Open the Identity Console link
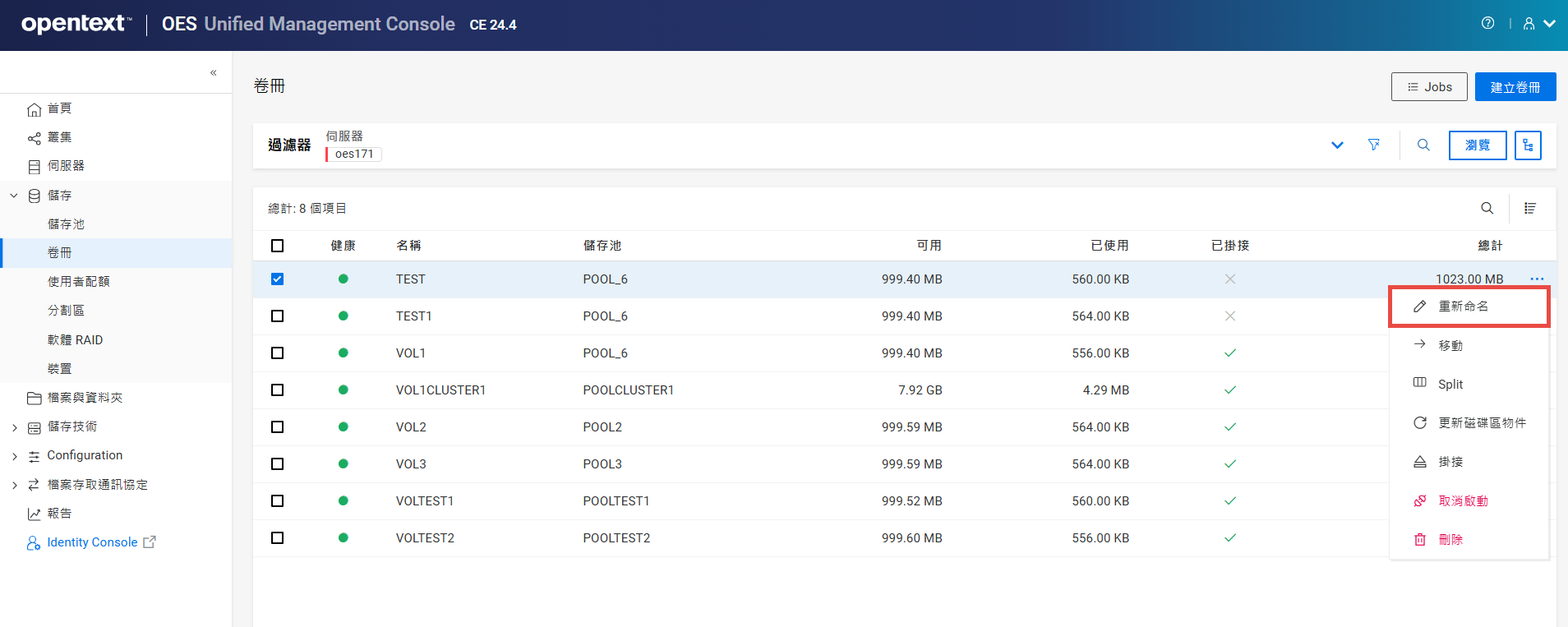This screenshot has width=1568, height=627. coord(92,542)
